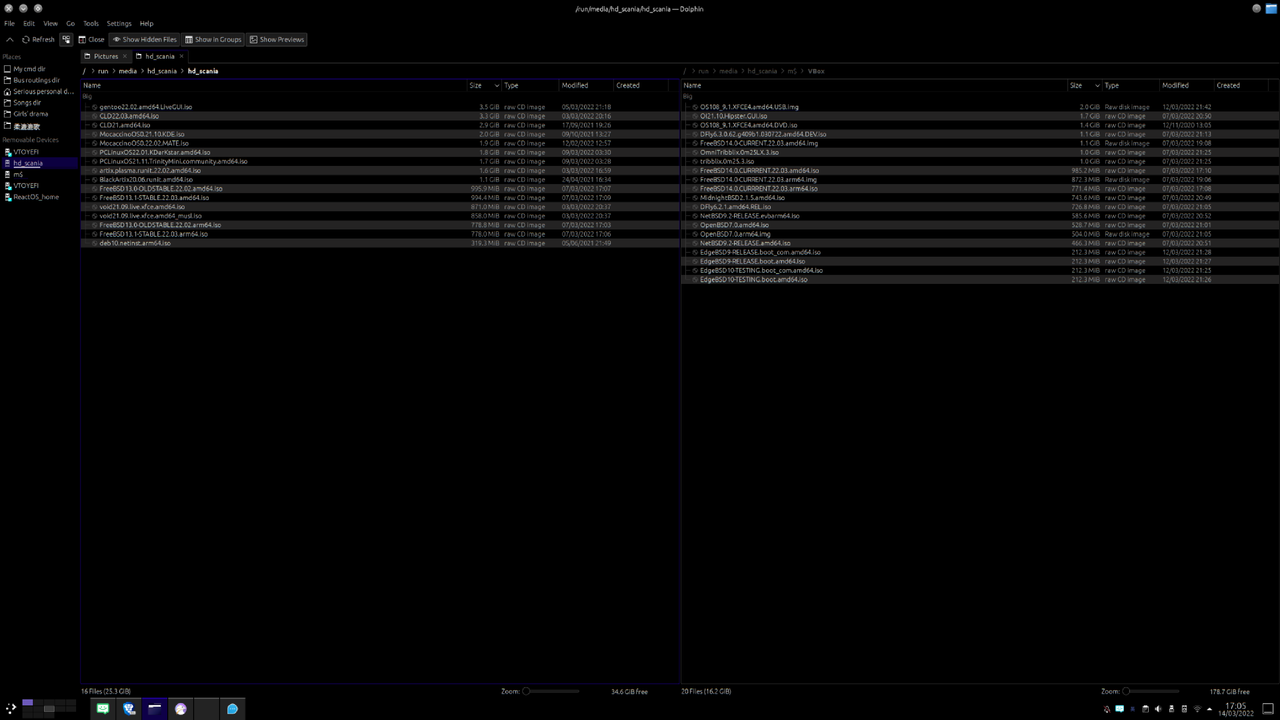
Task: Select CLD22.03.amd64.iso file
Action: [x=129, y=116]
